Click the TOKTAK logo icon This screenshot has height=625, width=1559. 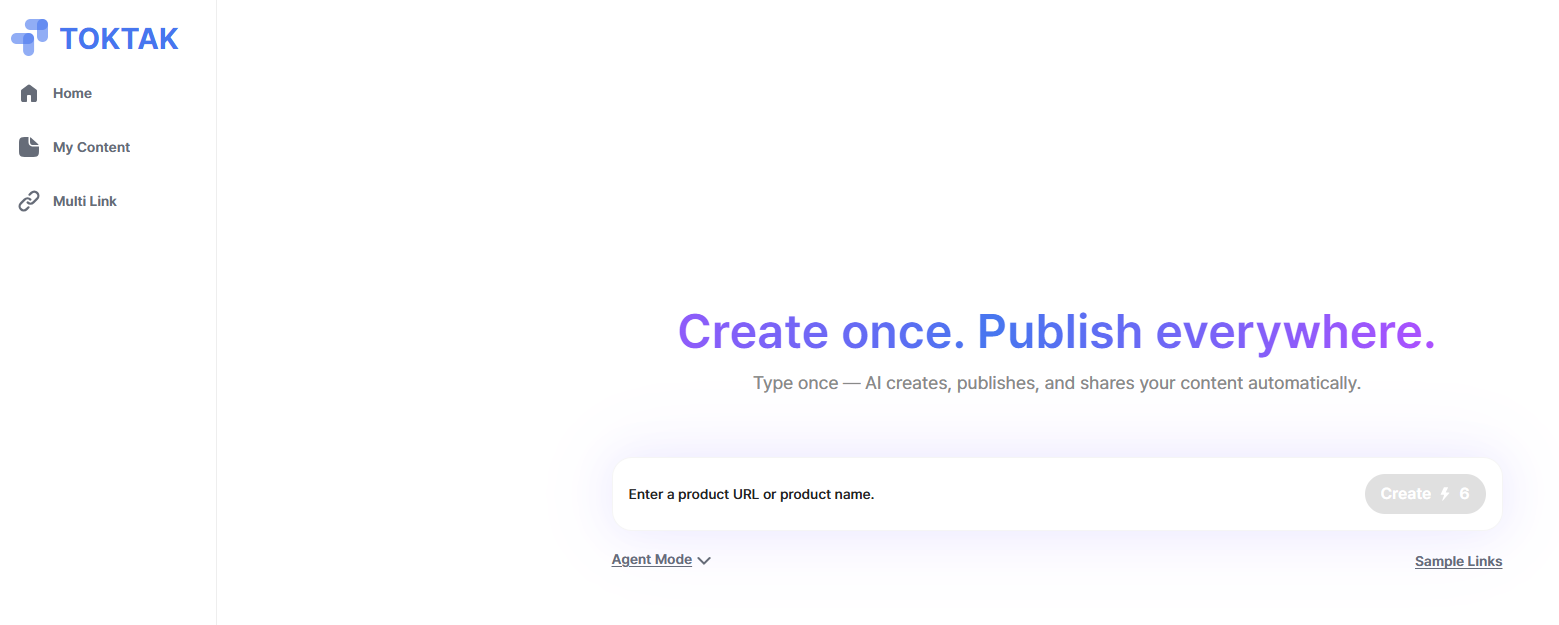click(x=30, y=37)
